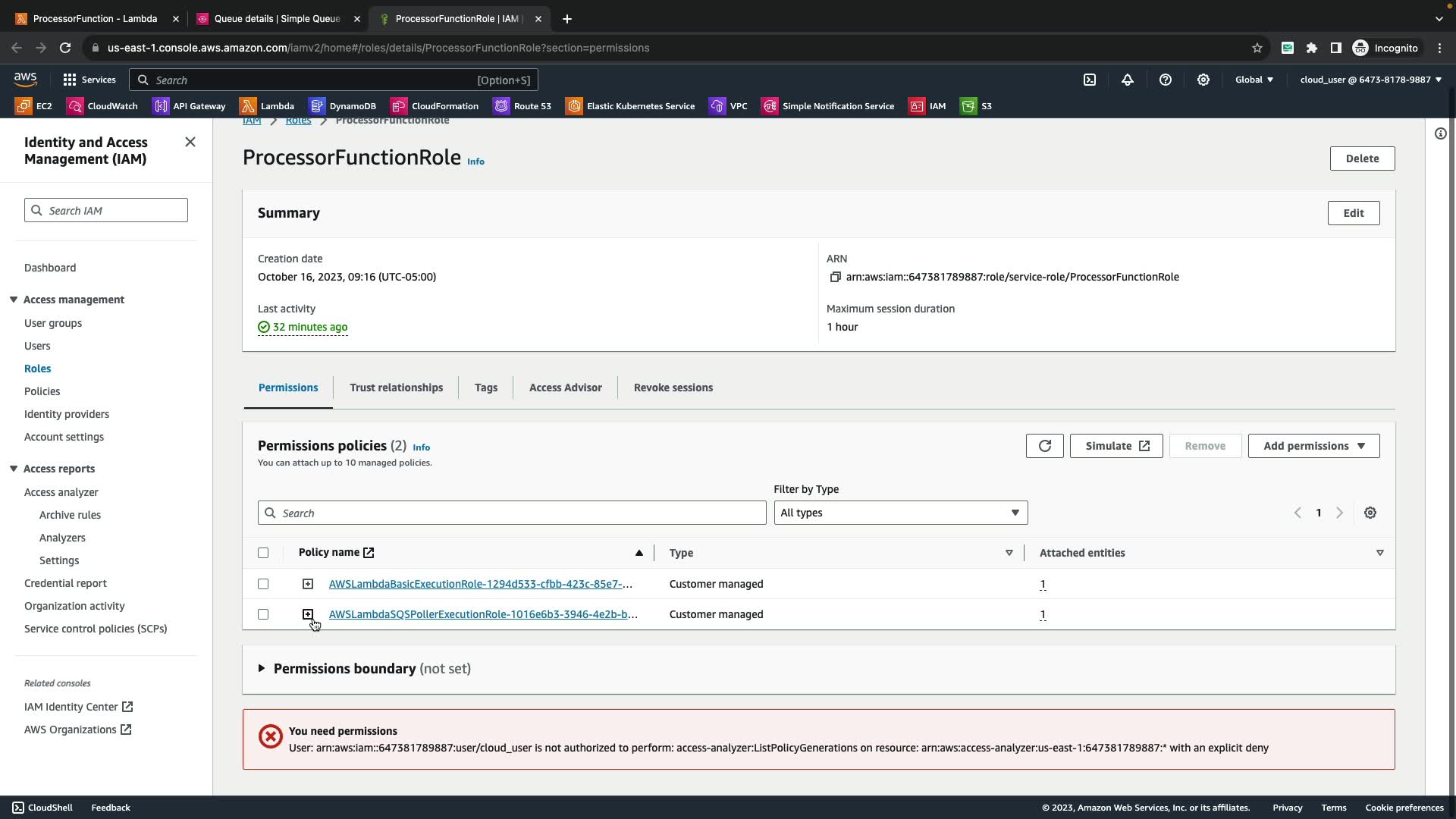Copy the role ARN with copy icon
This screenshot has width=1456, height=819.
point(835,278)
